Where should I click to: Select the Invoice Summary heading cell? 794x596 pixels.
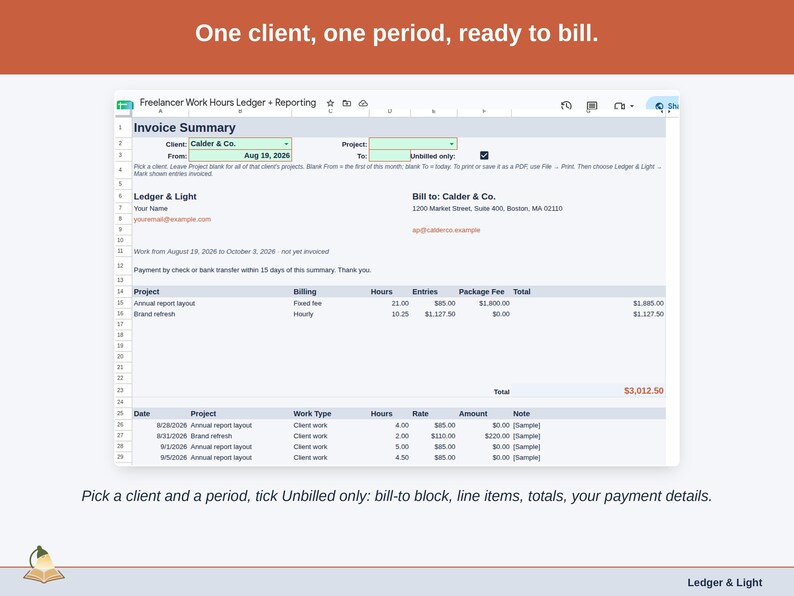pos(184,128)
